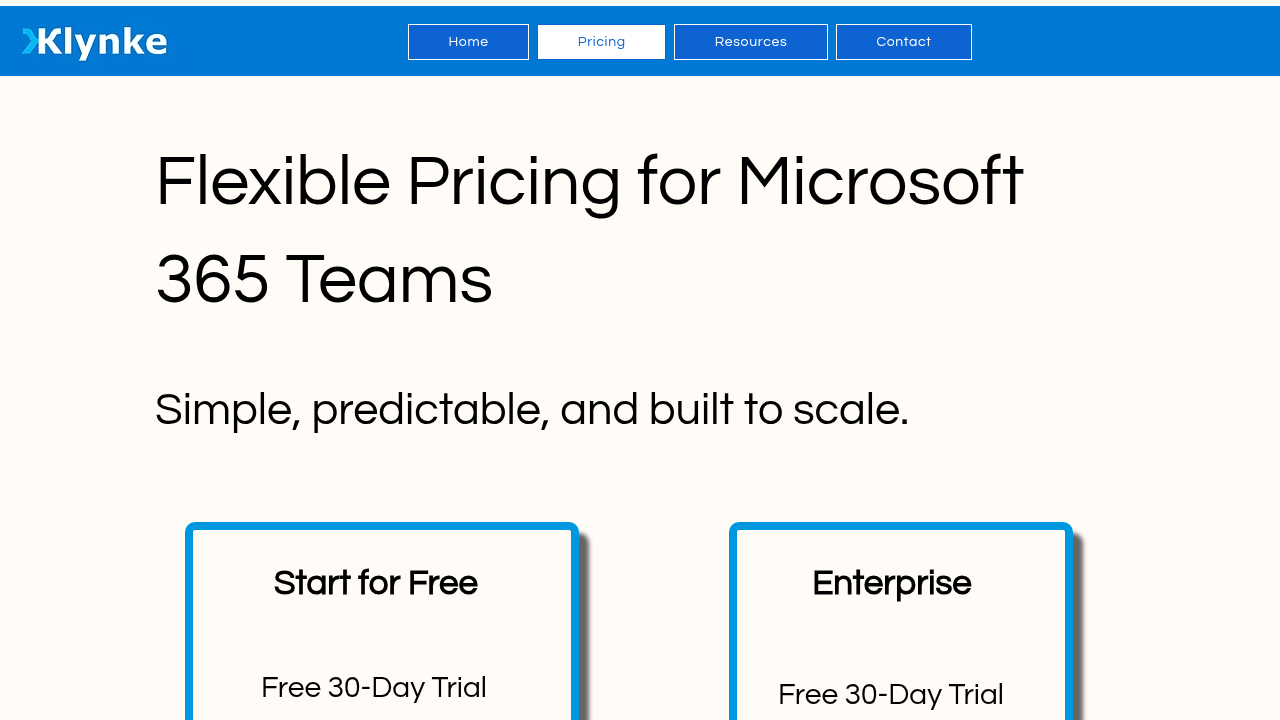Image resolution: width=1280 pixels, height=720 pixels.
Task: Open the Resources menu item
Action: pos(751,42)
